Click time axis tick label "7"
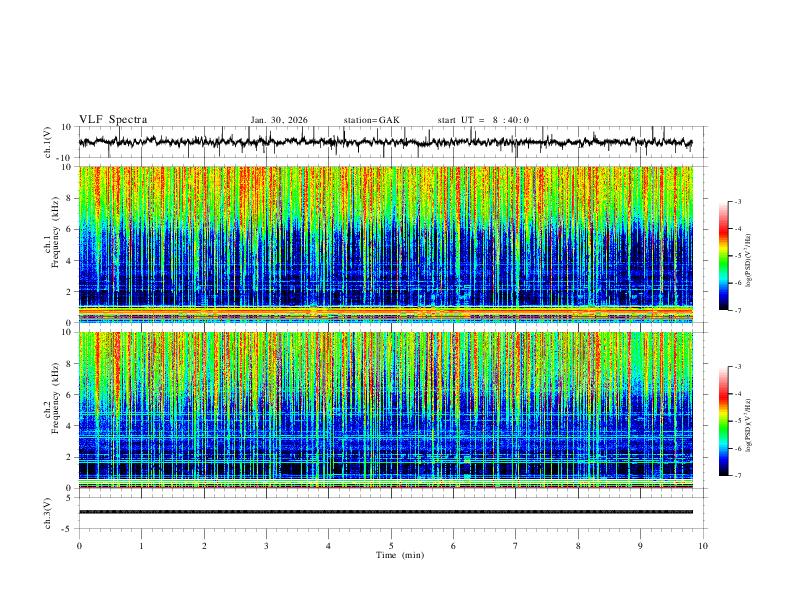 516,546
